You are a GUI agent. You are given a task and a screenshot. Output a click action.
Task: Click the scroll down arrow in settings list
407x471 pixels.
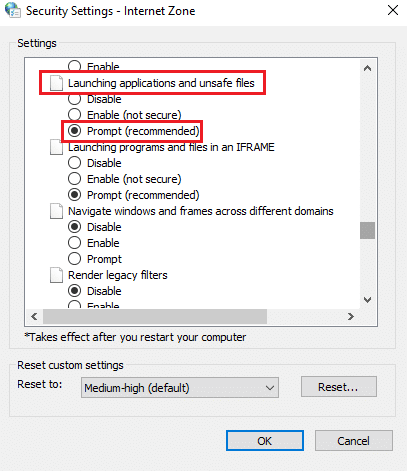367,300
